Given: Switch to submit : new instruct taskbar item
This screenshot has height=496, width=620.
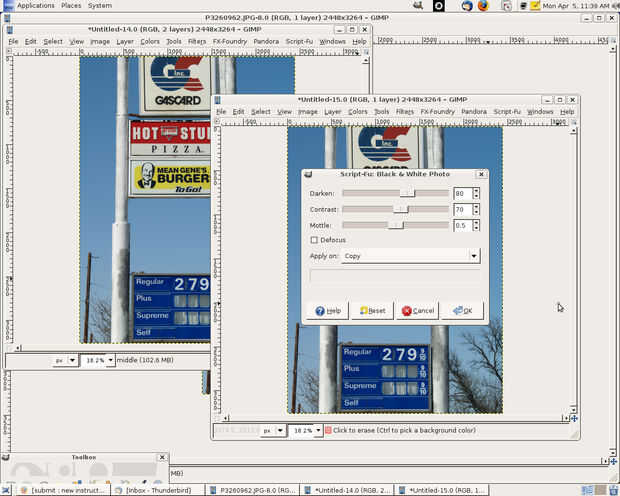Looking at the screenshot, I should (64, 490).
